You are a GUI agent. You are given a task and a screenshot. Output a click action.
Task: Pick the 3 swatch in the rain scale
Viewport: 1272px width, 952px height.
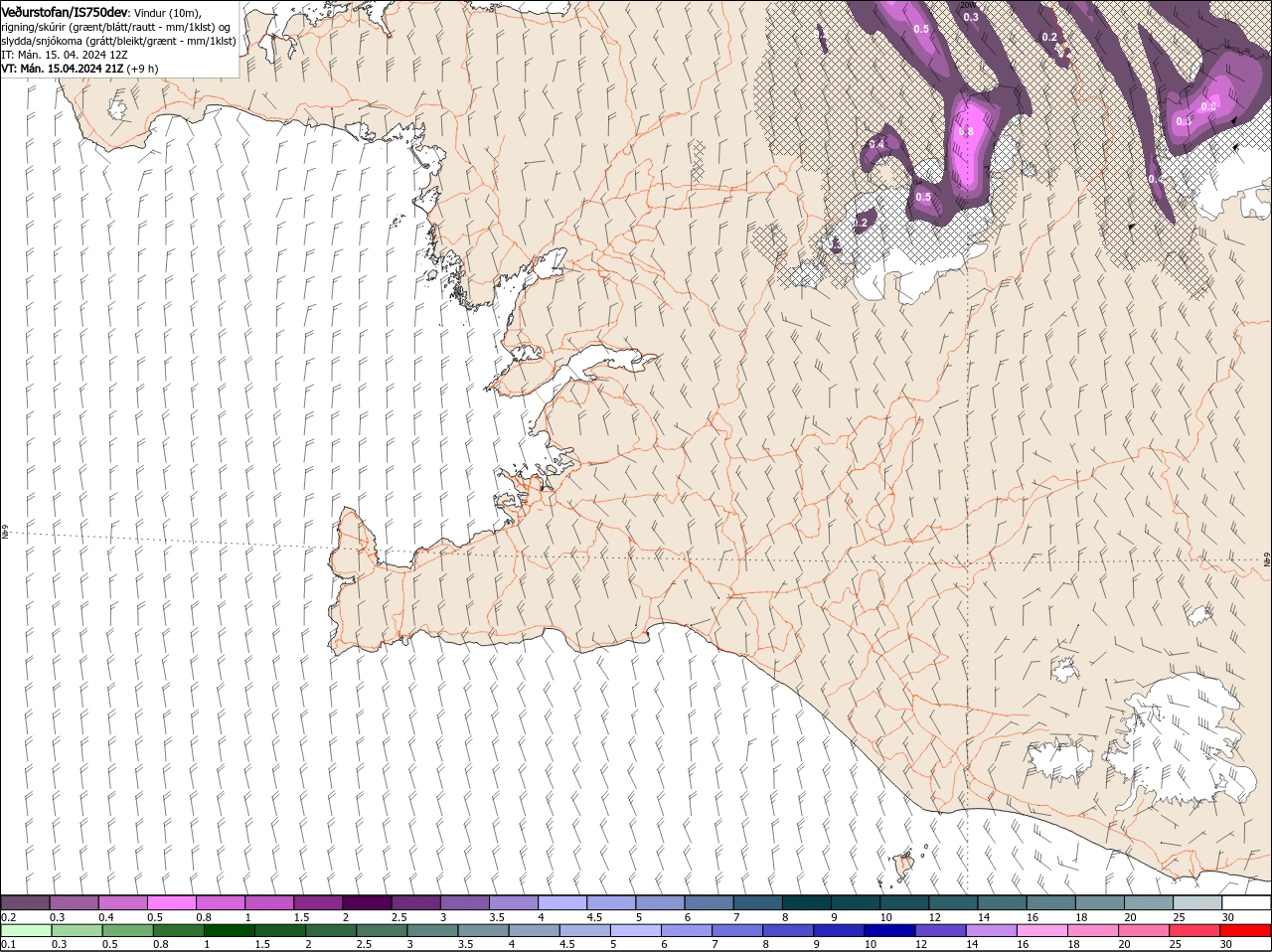tap(432, 931)
